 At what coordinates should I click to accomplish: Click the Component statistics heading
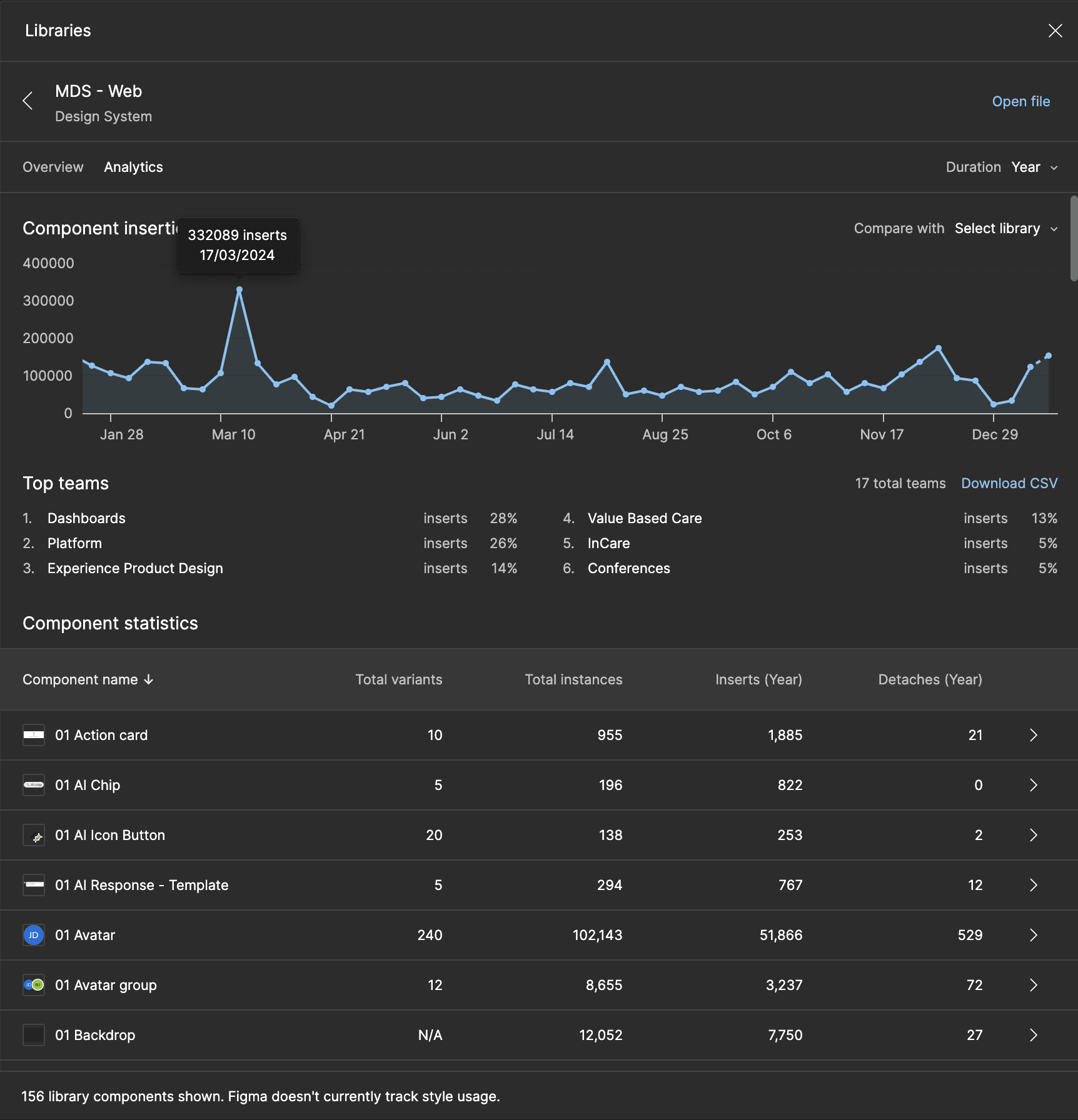(x=110, y=623)
